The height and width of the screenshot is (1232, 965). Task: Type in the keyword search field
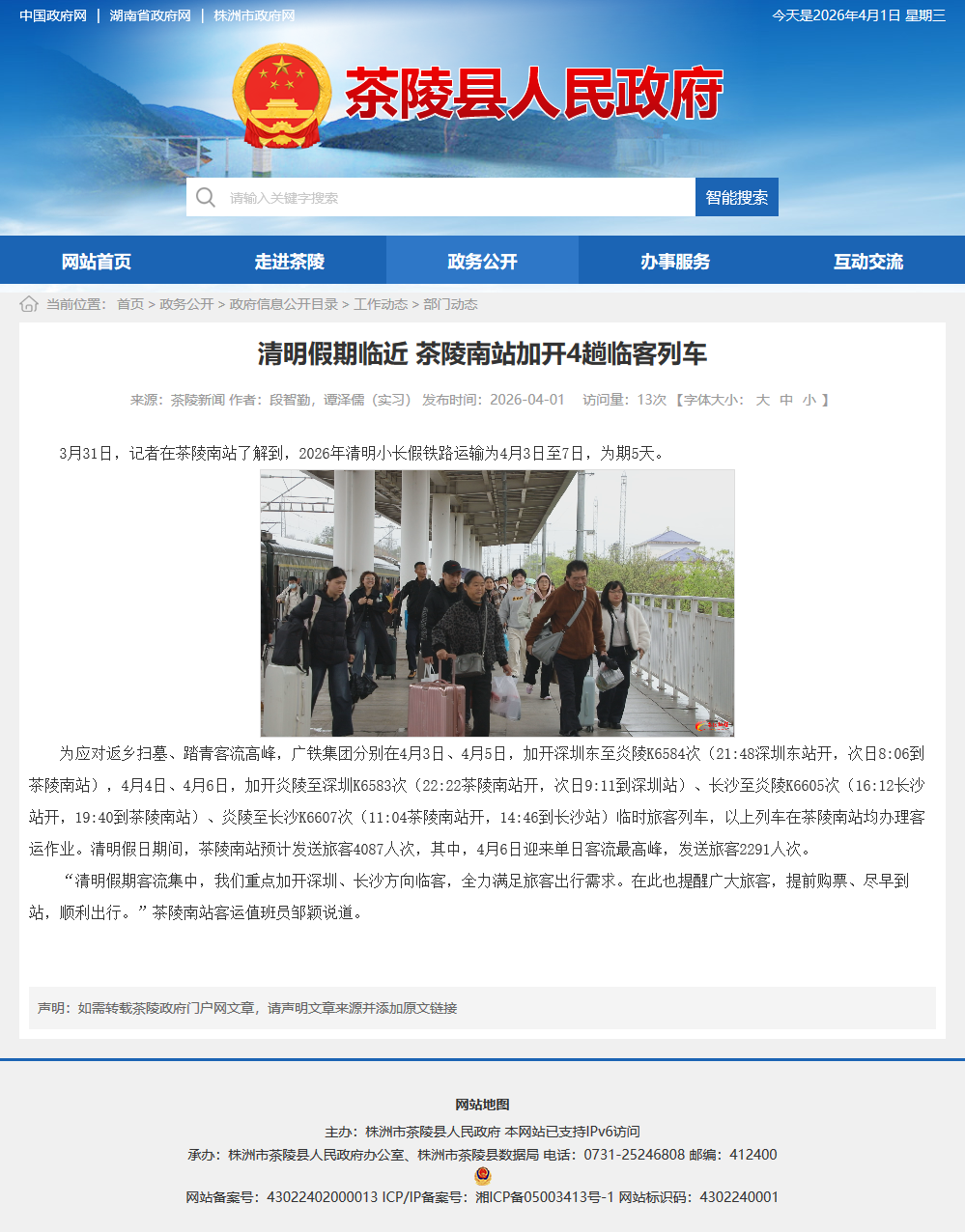[x=454, y=198]
